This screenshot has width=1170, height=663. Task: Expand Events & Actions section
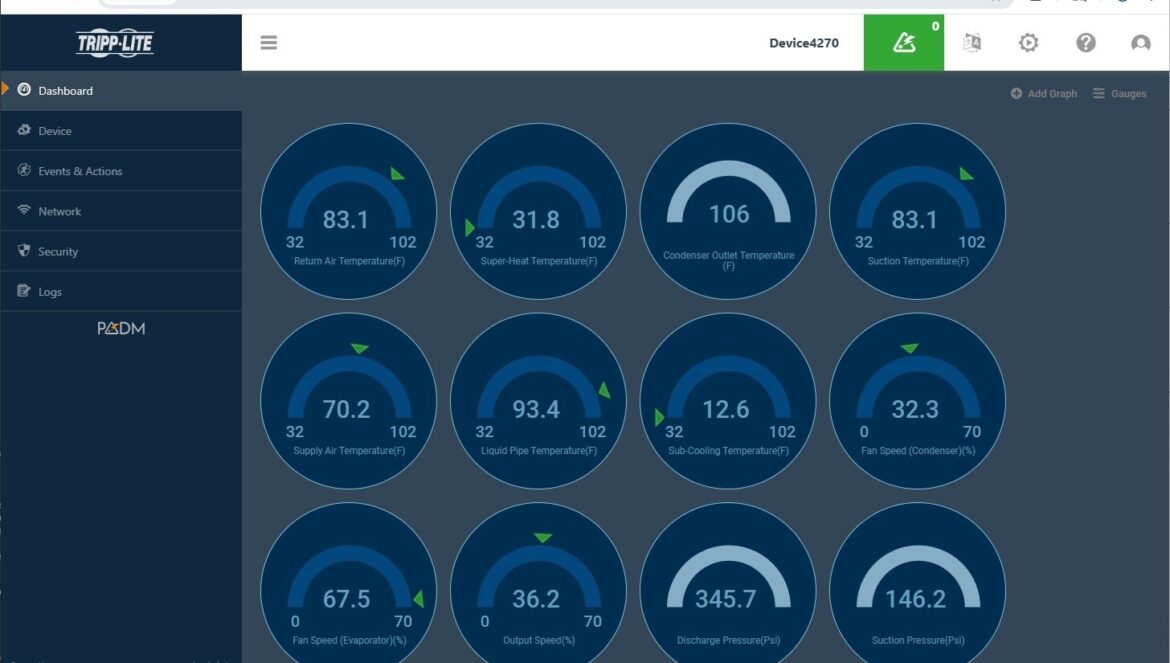[x=80, y=171]
